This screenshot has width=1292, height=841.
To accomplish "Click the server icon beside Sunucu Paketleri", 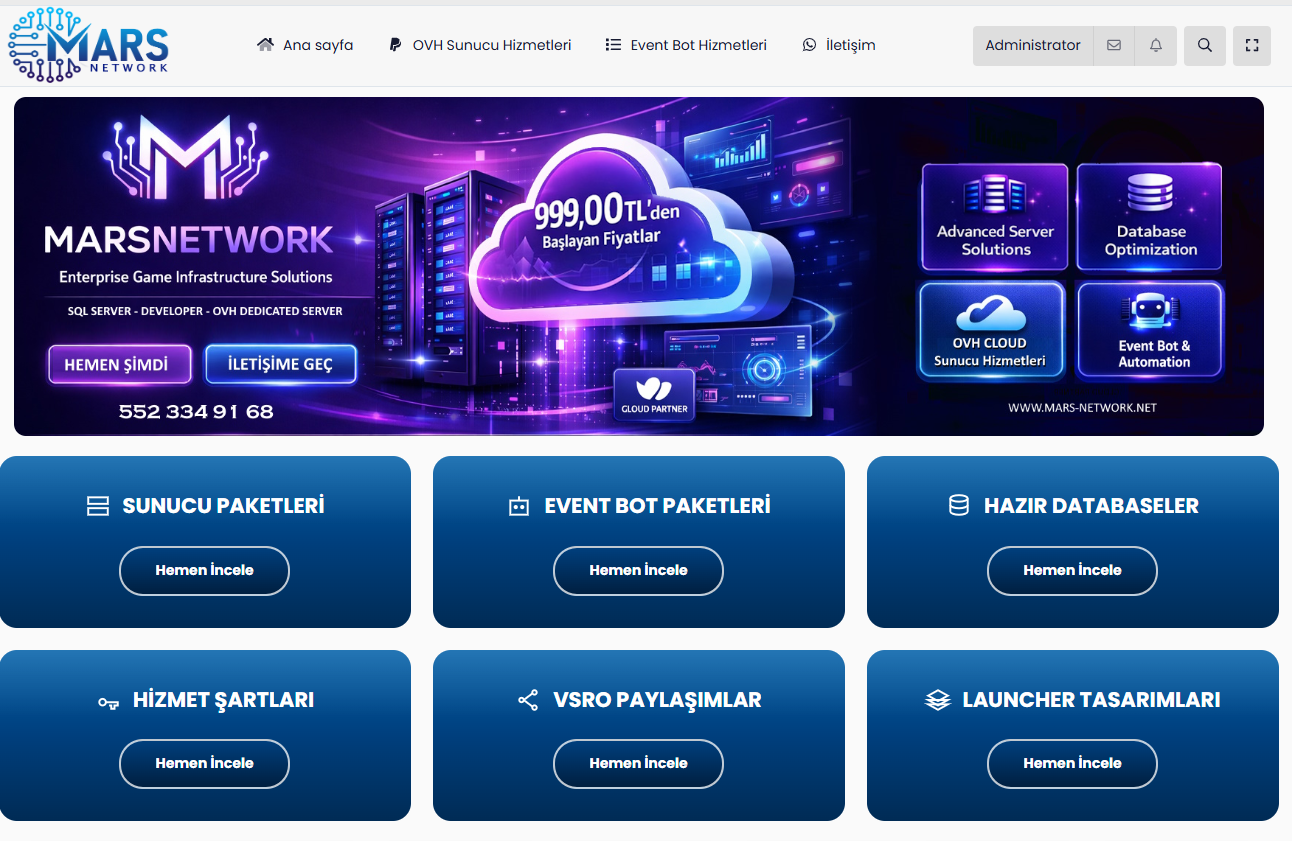I will pyautogui.click(x=98, y=506).
